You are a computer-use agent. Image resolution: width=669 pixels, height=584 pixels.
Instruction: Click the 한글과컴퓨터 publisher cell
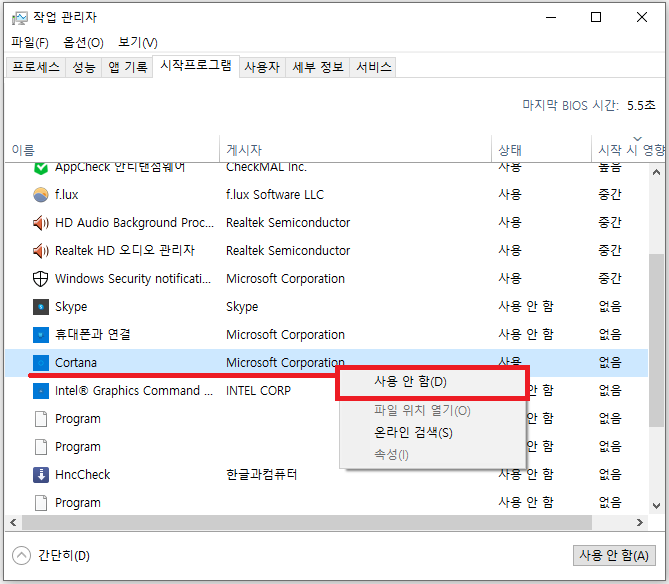coord(261,475)
